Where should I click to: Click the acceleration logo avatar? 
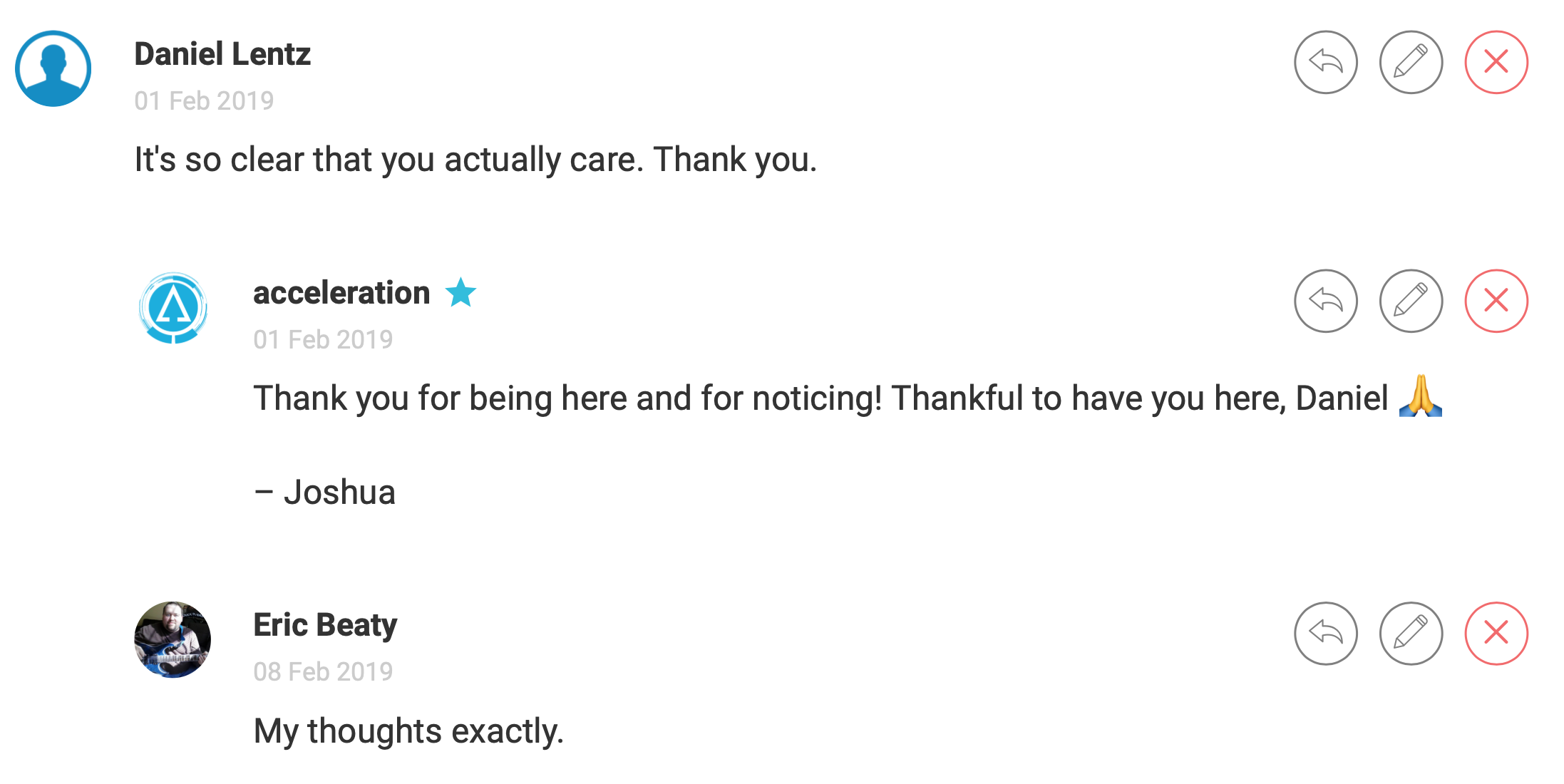[x=173, y=308]
